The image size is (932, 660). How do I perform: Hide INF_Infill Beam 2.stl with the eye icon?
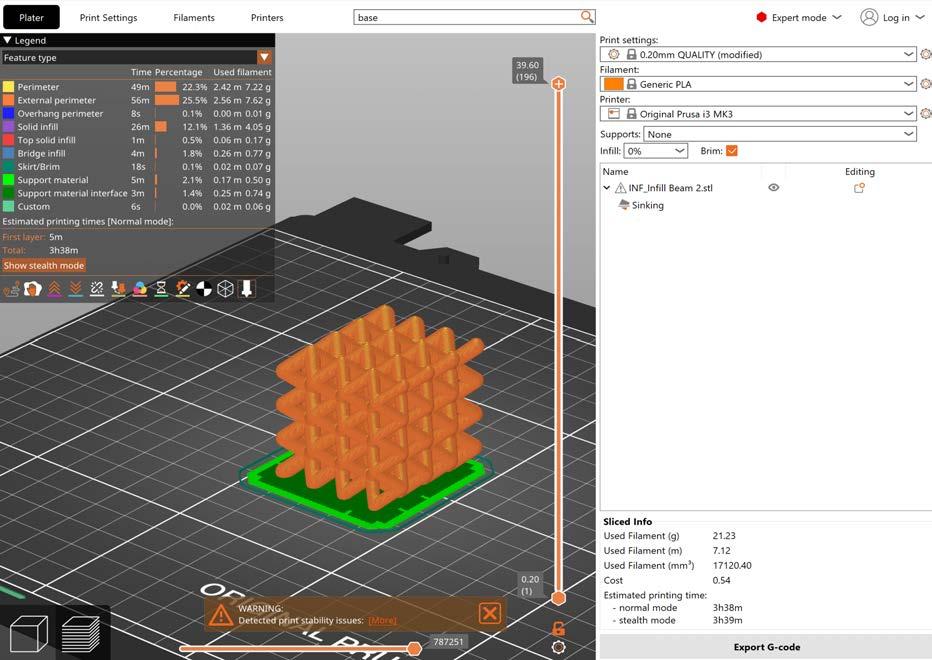773,188
